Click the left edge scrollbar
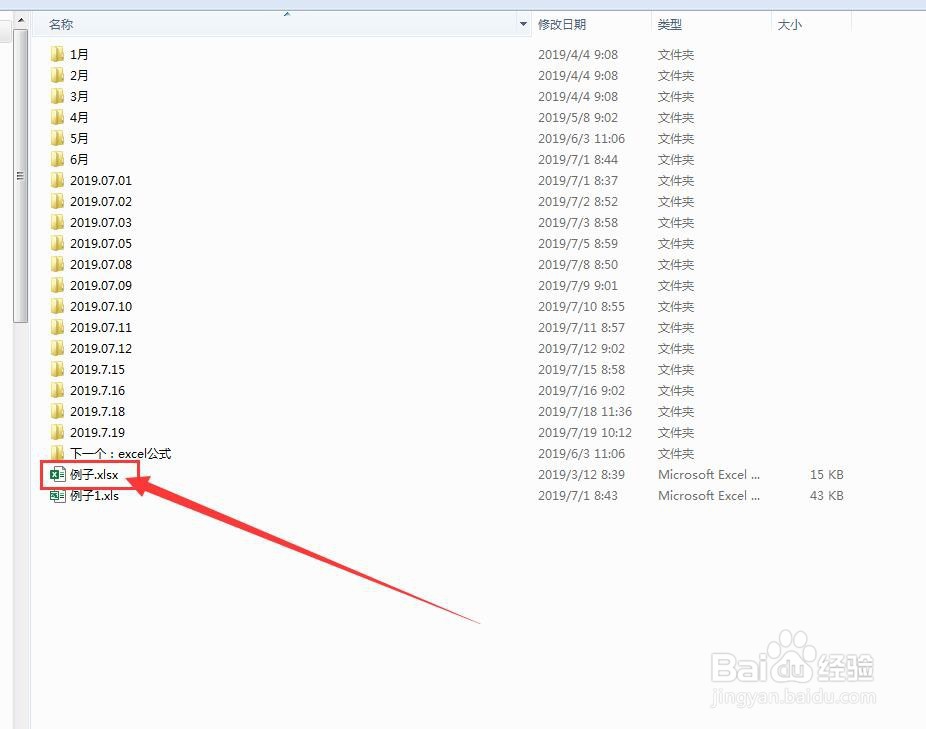The image size is (926, 729). (20, 175)
